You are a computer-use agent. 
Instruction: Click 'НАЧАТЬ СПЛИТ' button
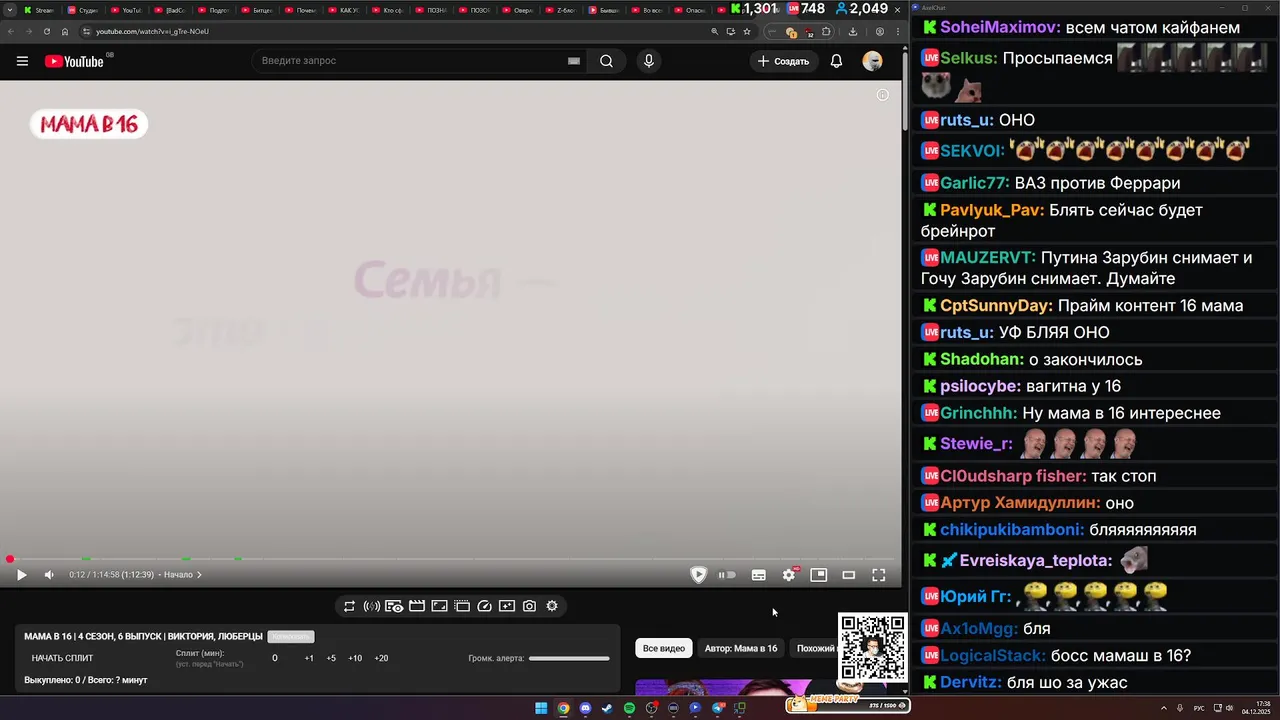click(x=62, y=658)
